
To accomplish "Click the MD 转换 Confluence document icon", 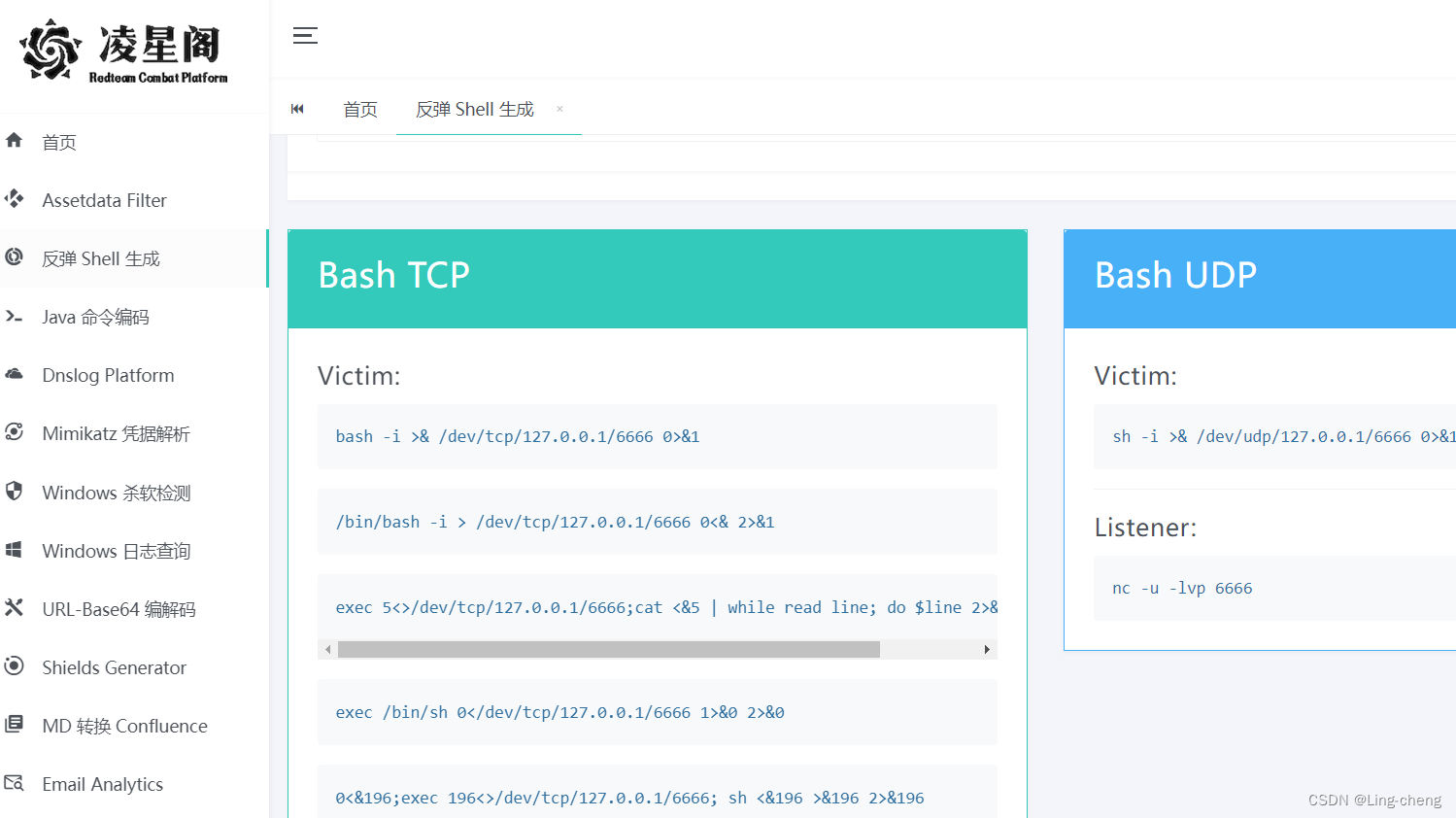I will click(14, 724).
